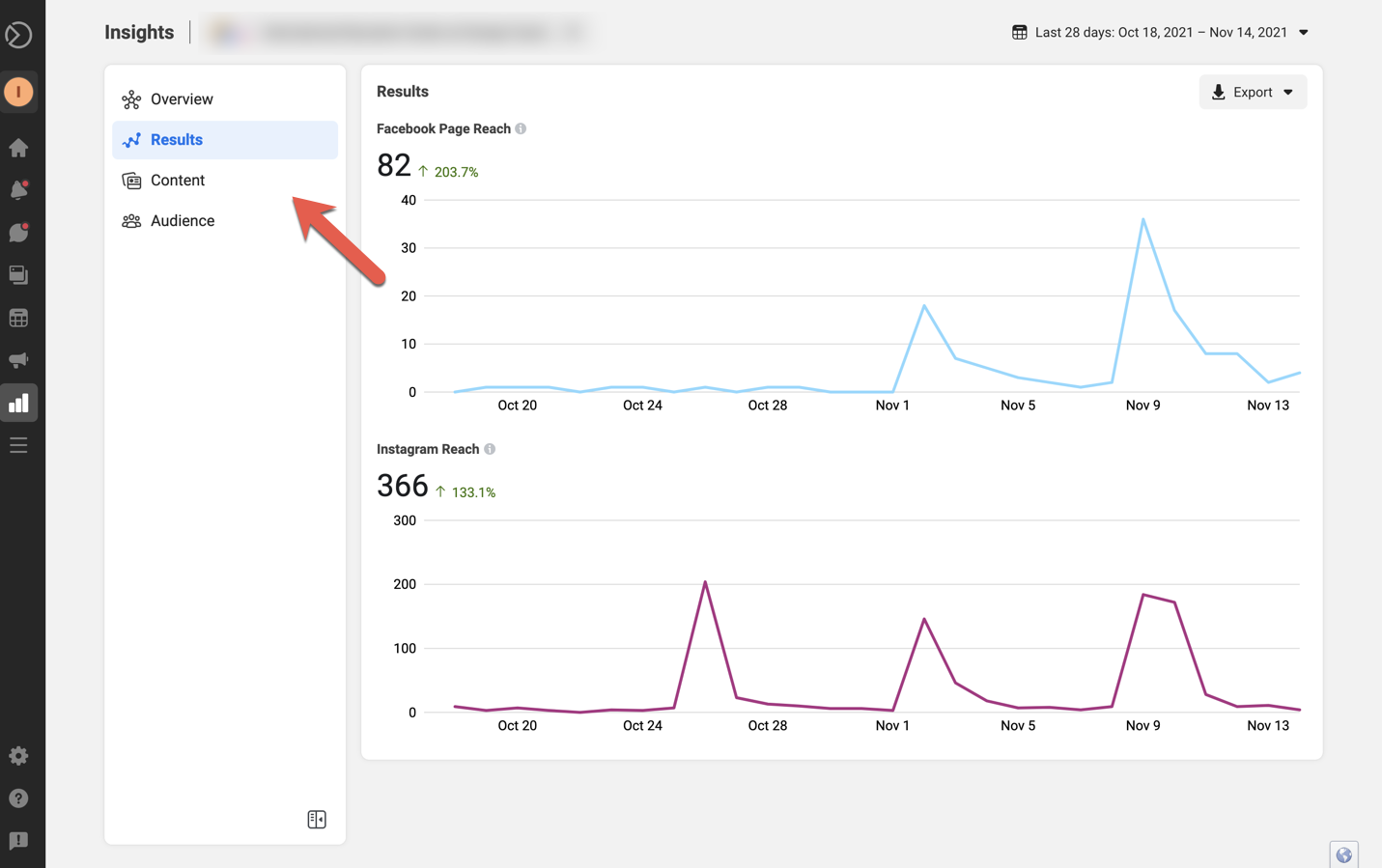
Task: Click the Nov 2 peak on Instagram chart
Action: [x=924, y=619]
